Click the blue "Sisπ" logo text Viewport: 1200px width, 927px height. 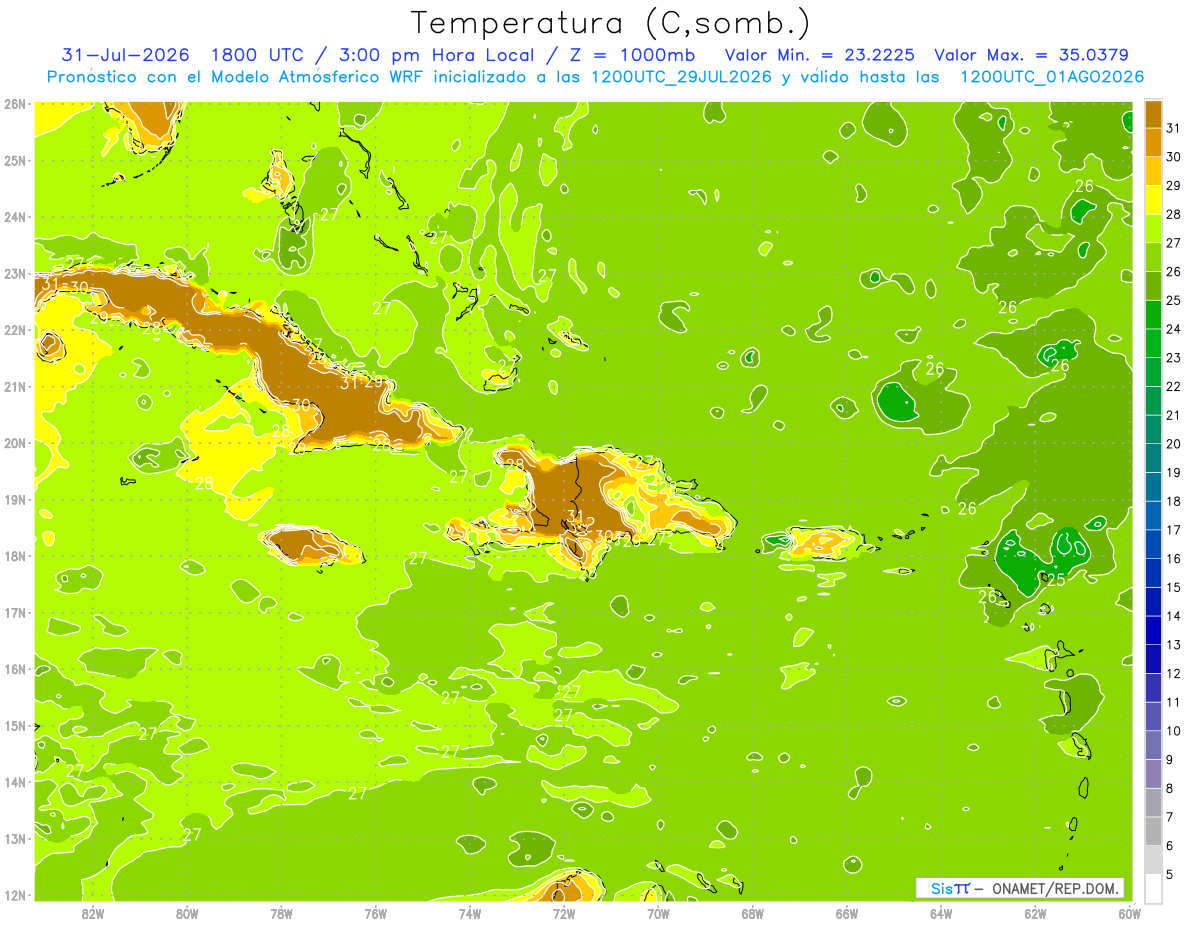coord(951,888)
